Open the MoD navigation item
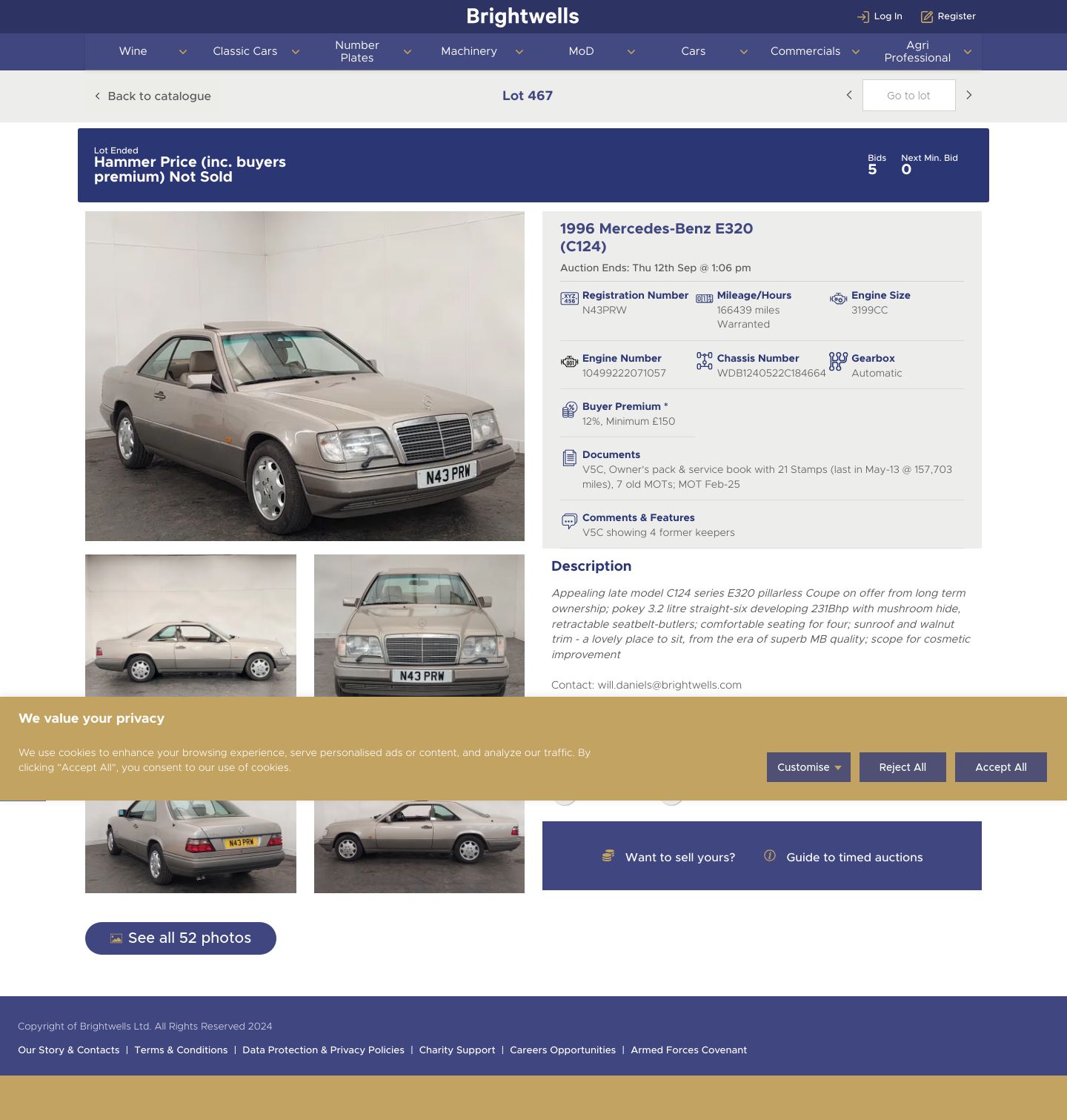This screenshot has width=1067, height=1120. tap(582, 51)
